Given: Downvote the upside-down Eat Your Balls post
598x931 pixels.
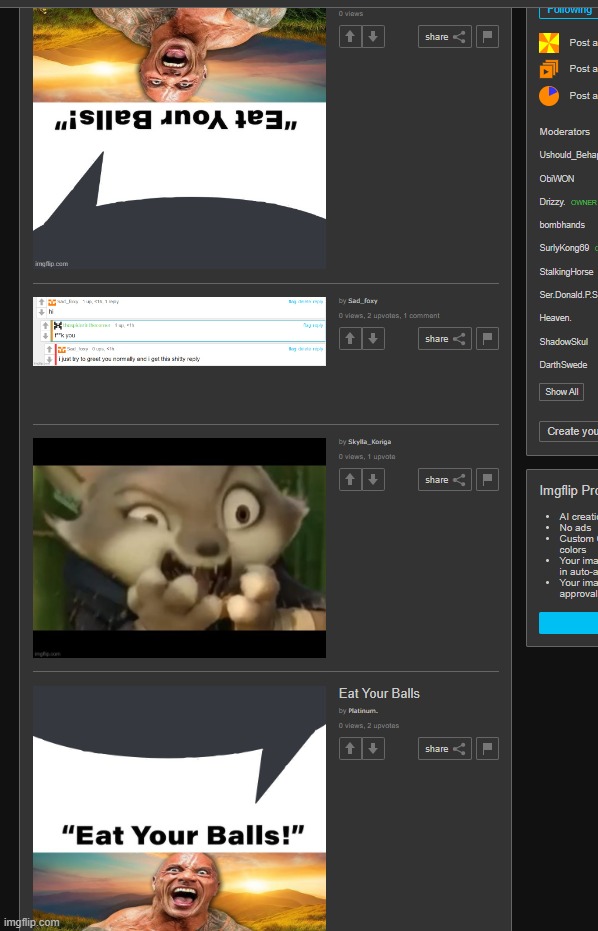Looking at the screenshot, I should point(373,37).
